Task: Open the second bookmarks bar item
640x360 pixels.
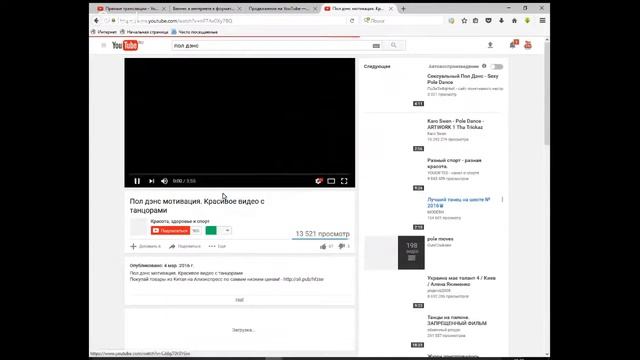Action: (144, 32)
